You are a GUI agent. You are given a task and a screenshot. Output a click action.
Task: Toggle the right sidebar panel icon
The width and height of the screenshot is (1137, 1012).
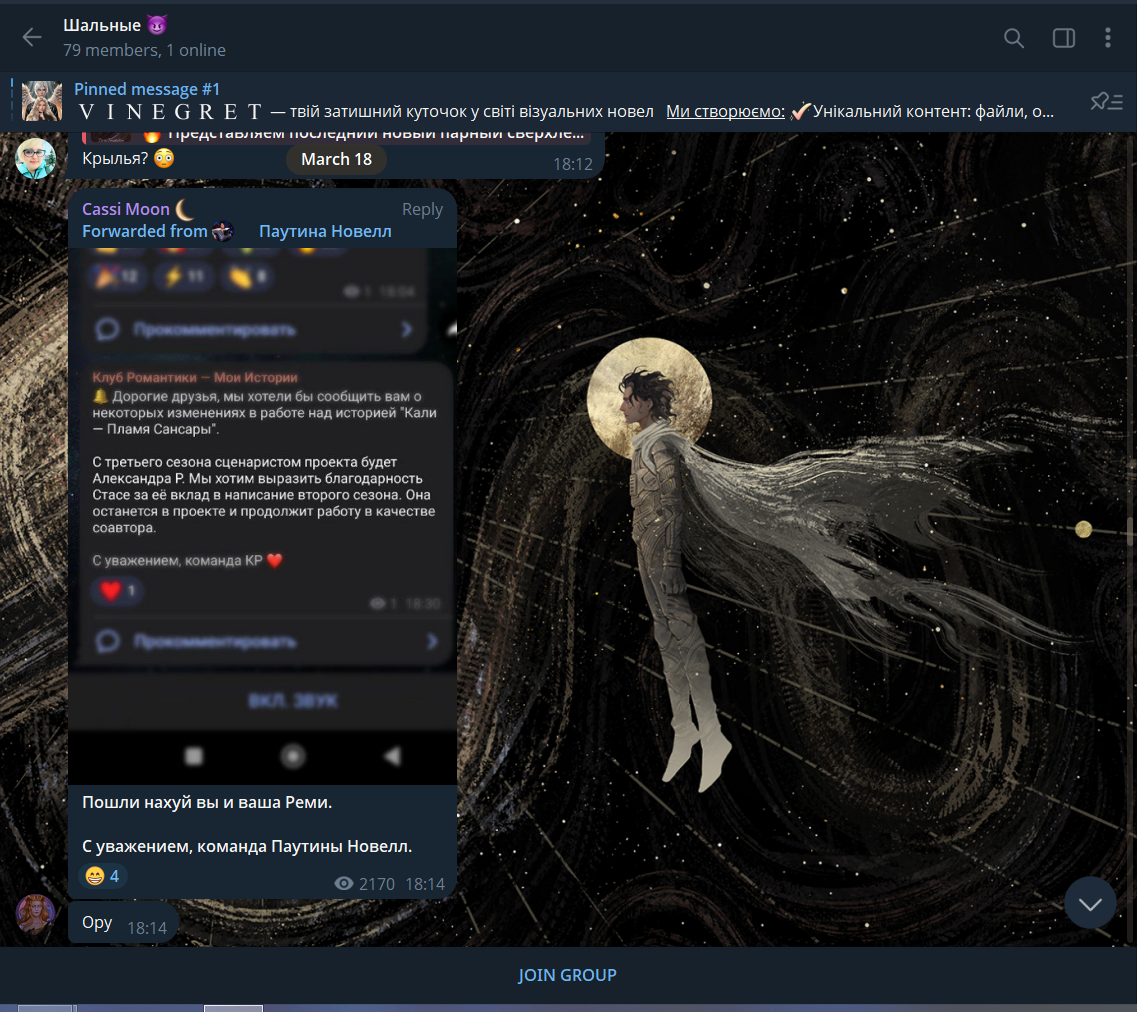click(1063, 38)
